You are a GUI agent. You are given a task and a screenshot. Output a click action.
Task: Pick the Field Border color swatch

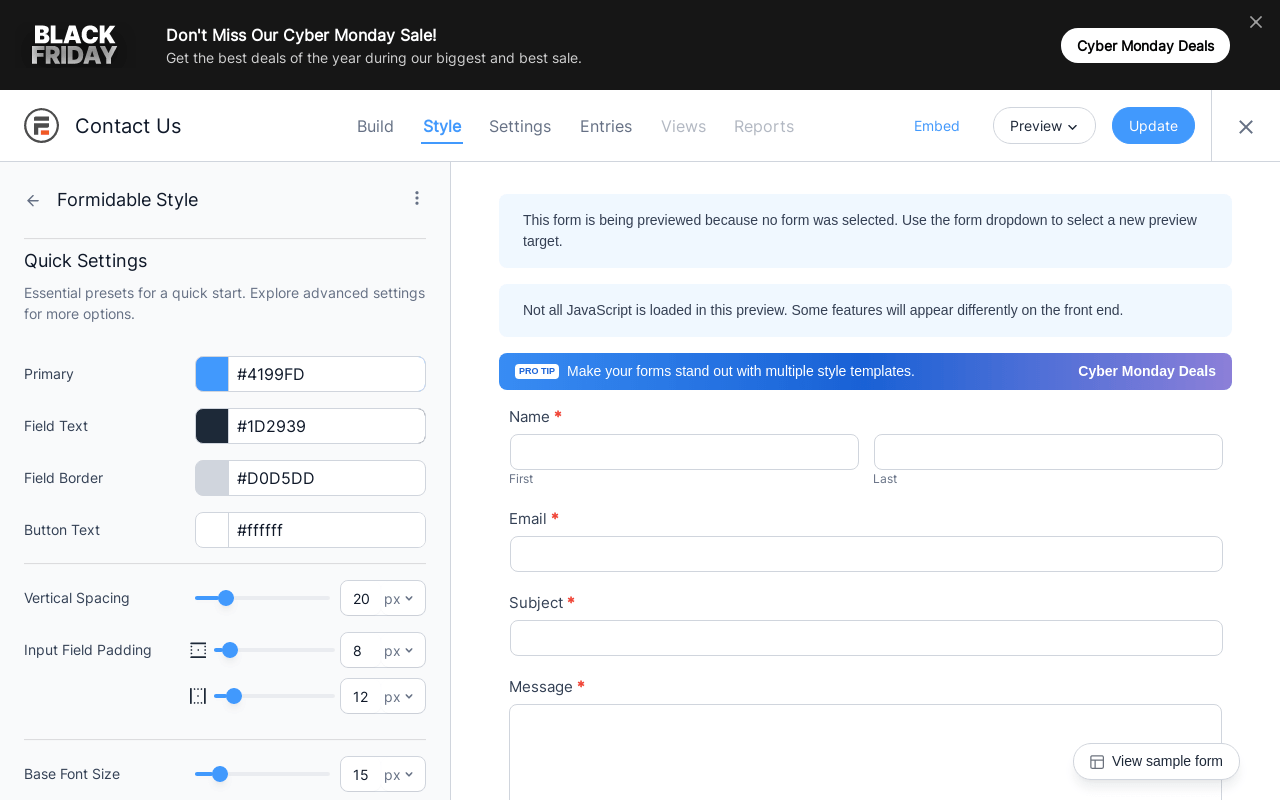tap(212, 478)
